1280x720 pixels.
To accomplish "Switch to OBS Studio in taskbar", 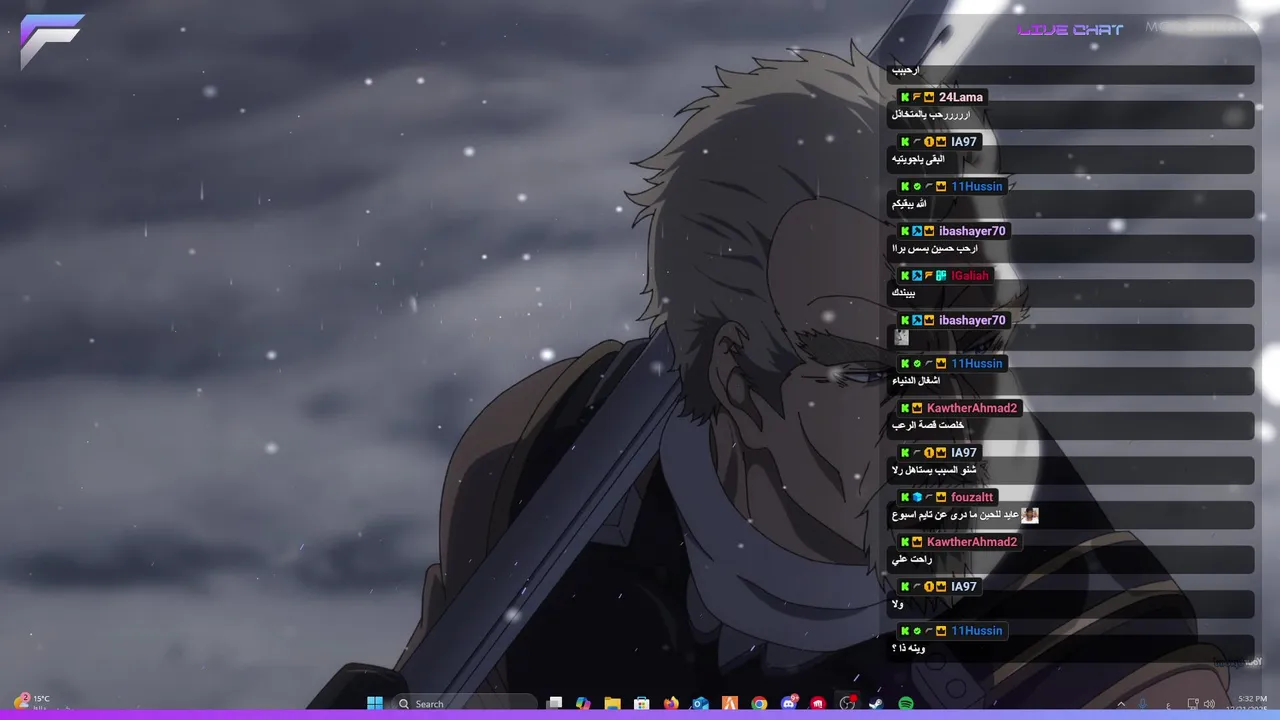I will 848,703.
